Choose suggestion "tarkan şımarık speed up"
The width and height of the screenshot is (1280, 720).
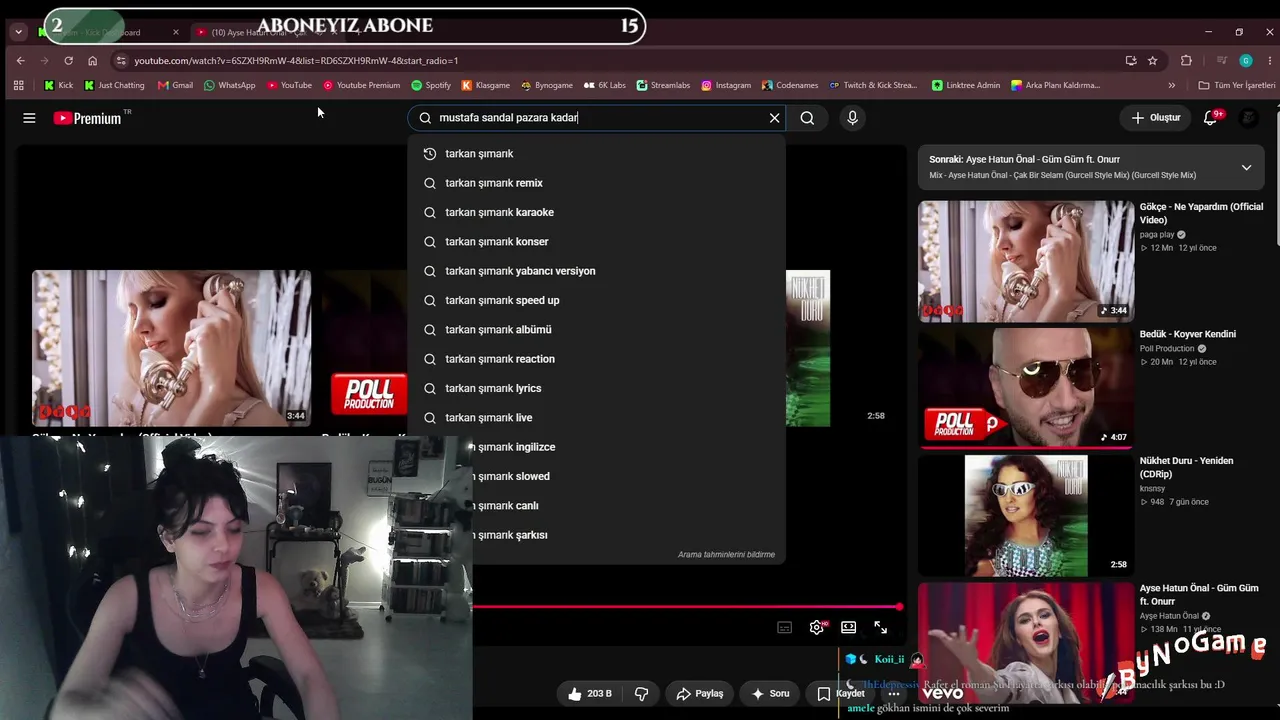(596, 300)
